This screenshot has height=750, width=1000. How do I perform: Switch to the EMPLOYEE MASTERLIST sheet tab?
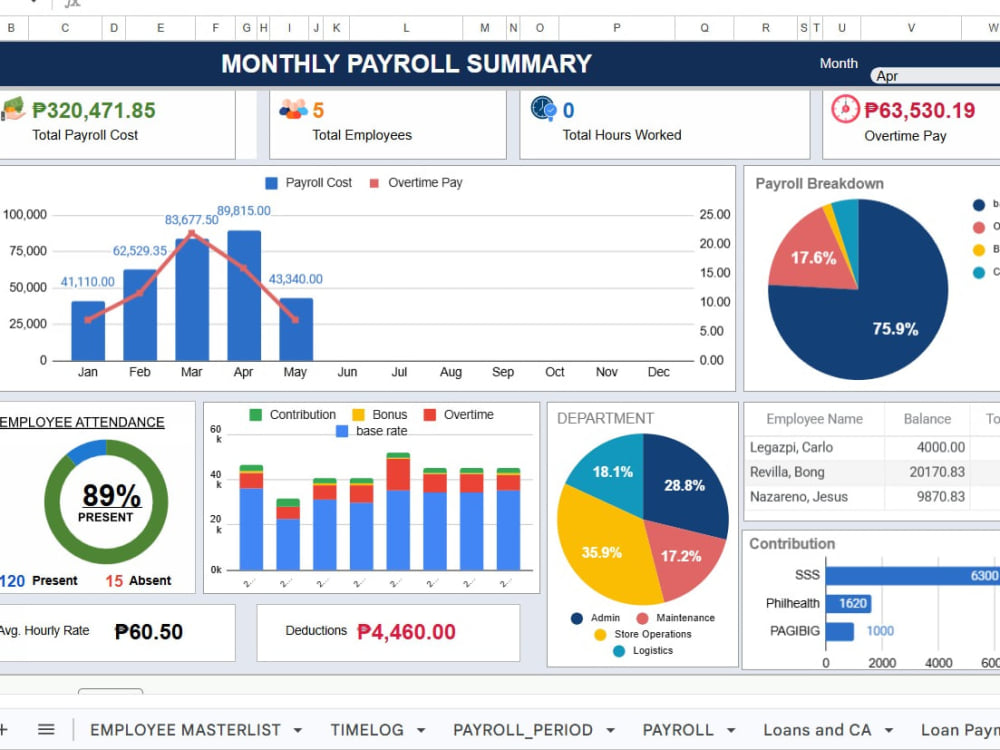click(x=185, y=730)
